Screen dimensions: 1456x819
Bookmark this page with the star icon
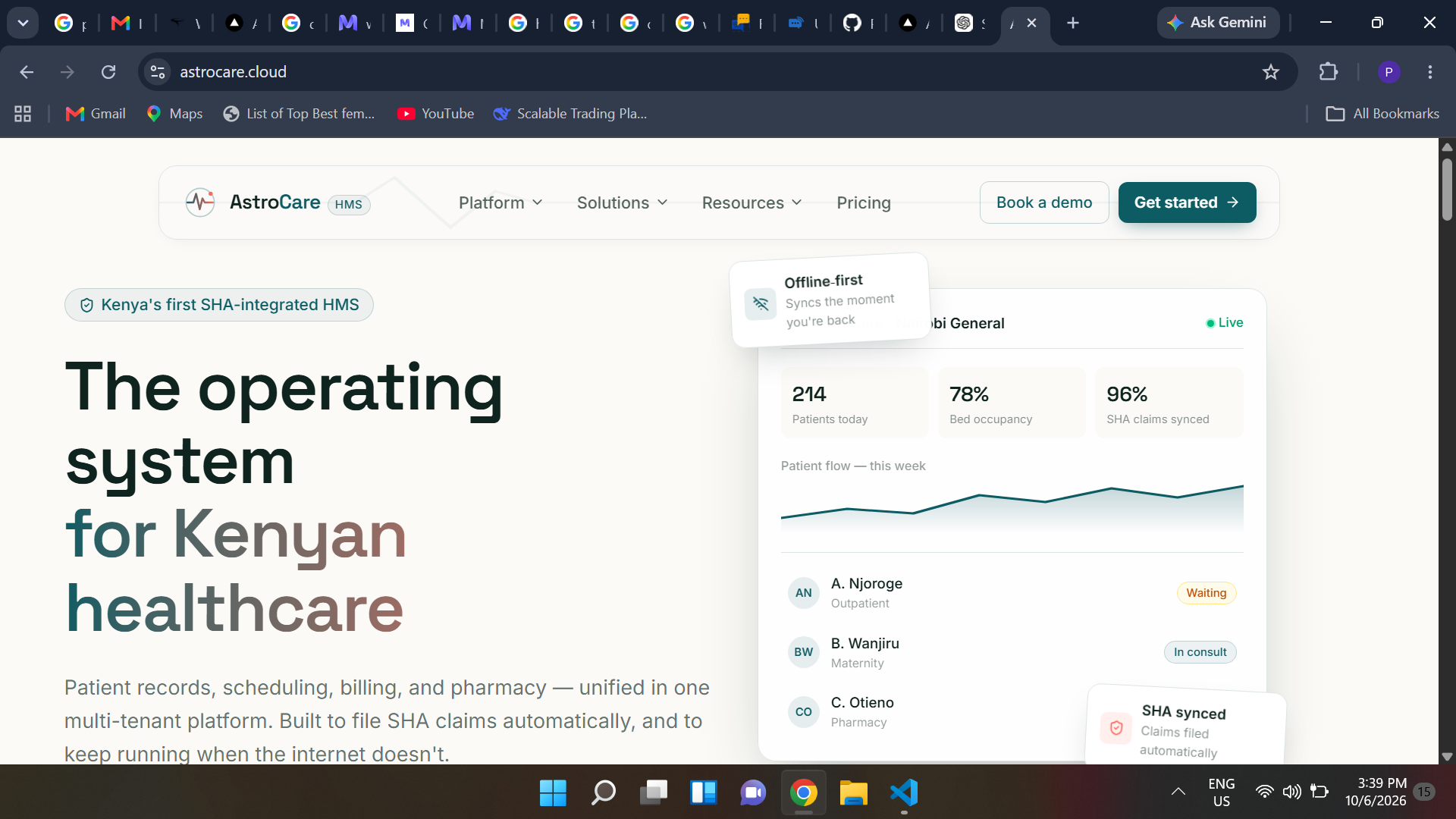click(x=1271, y=72)
